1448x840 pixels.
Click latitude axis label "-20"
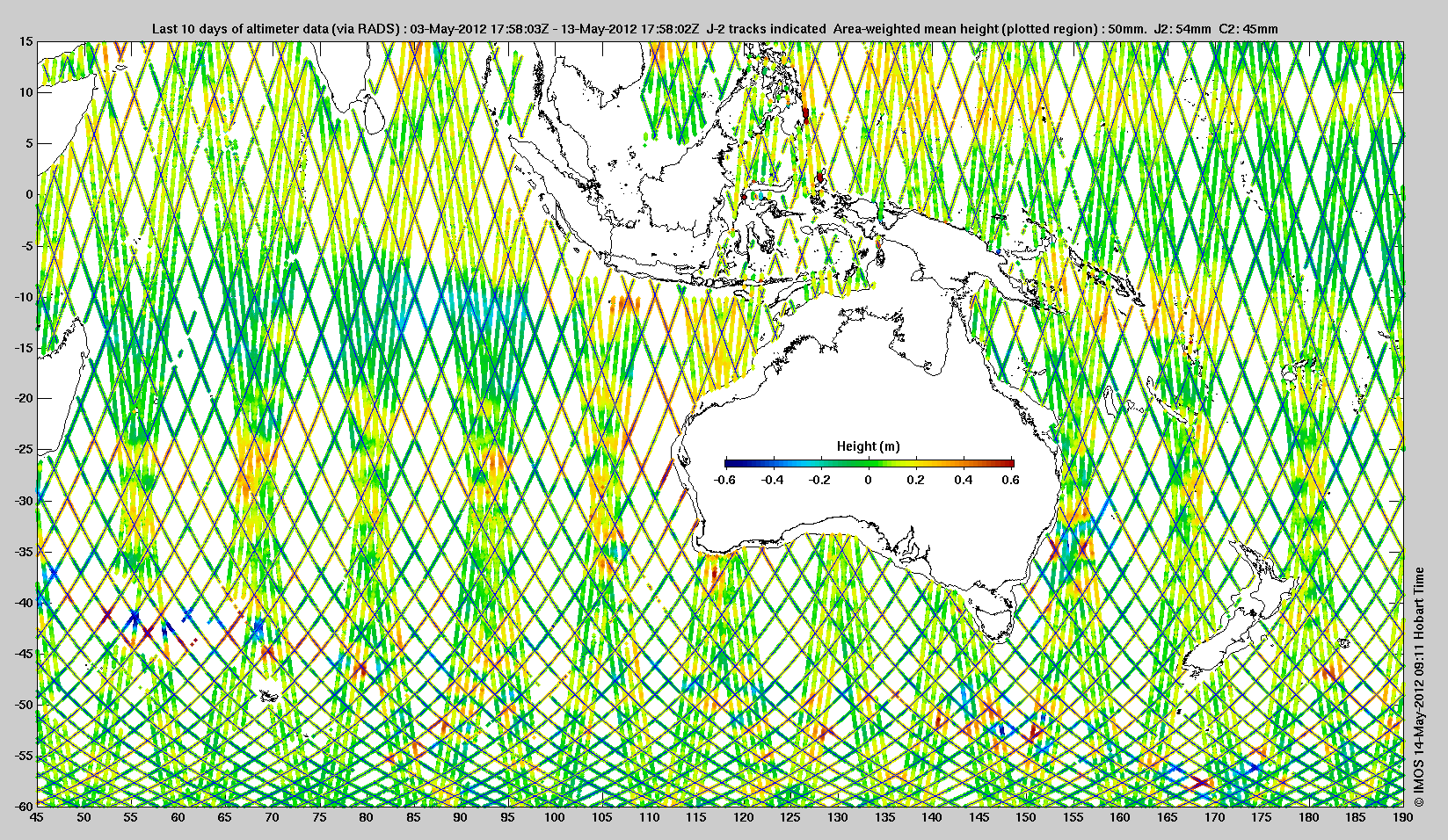[24, 398]
